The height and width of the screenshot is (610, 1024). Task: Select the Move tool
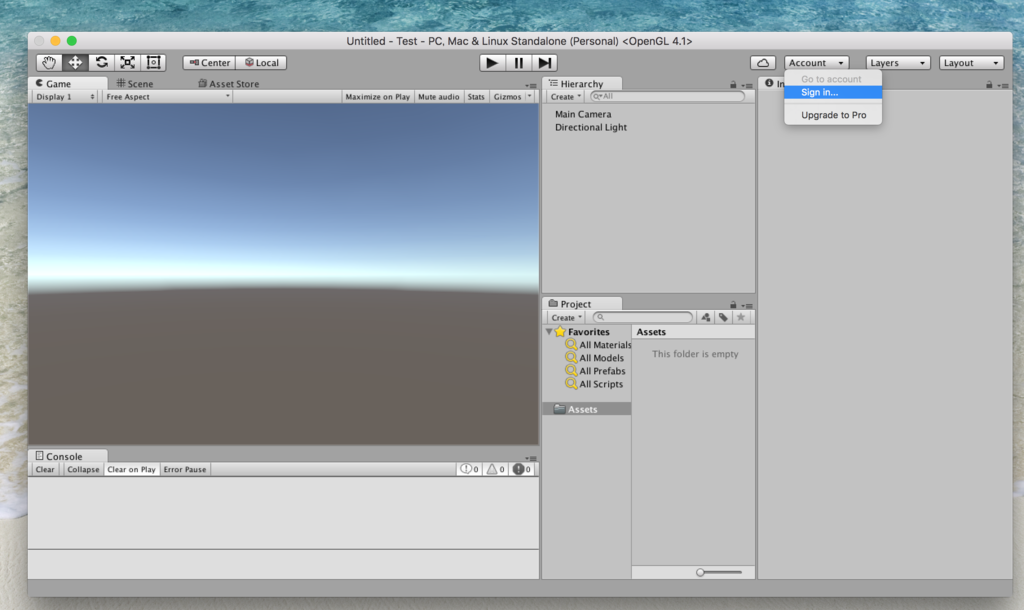[x=75, y=63]
